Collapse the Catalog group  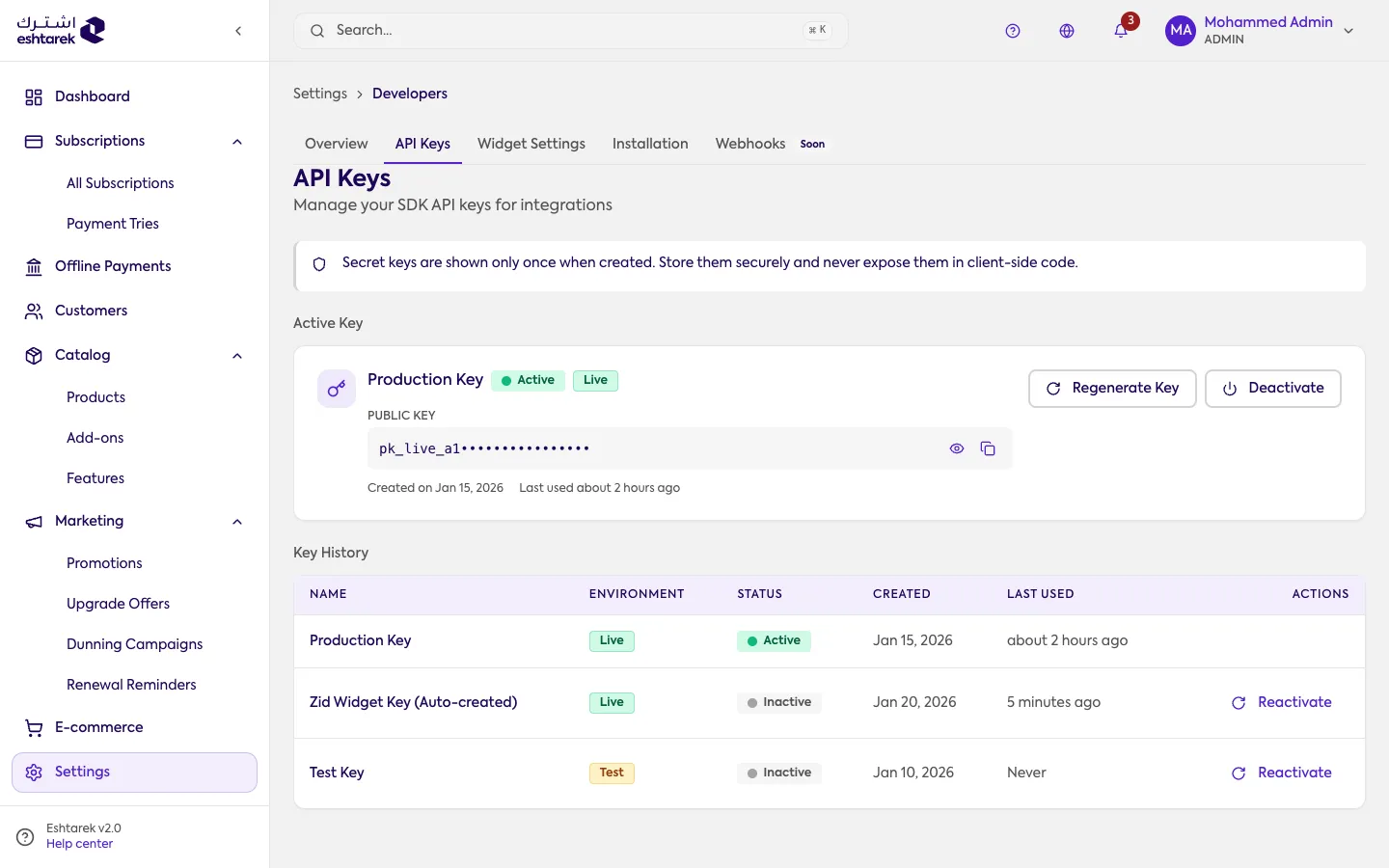pyautogui.click(x=237, y=356)
